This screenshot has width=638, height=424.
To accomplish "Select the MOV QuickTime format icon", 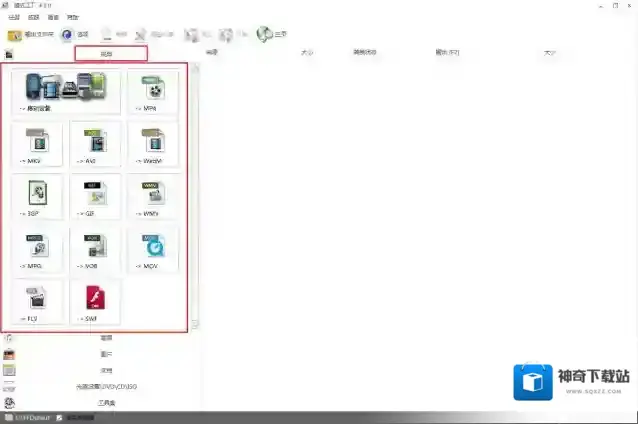I will click(x=152, y=250).
